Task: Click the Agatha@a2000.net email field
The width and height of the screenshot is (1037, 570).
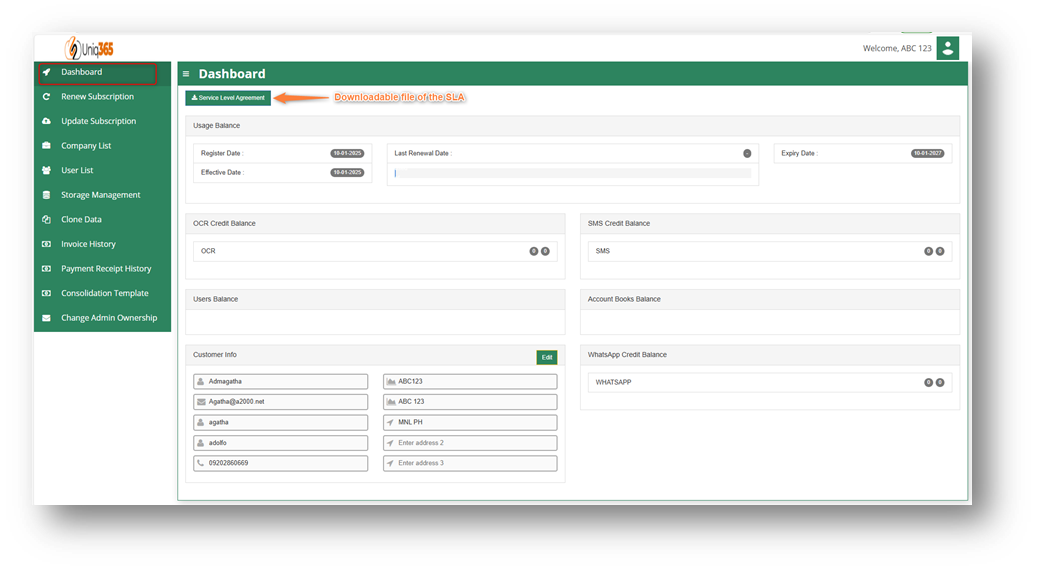Action: coord(280,402)
